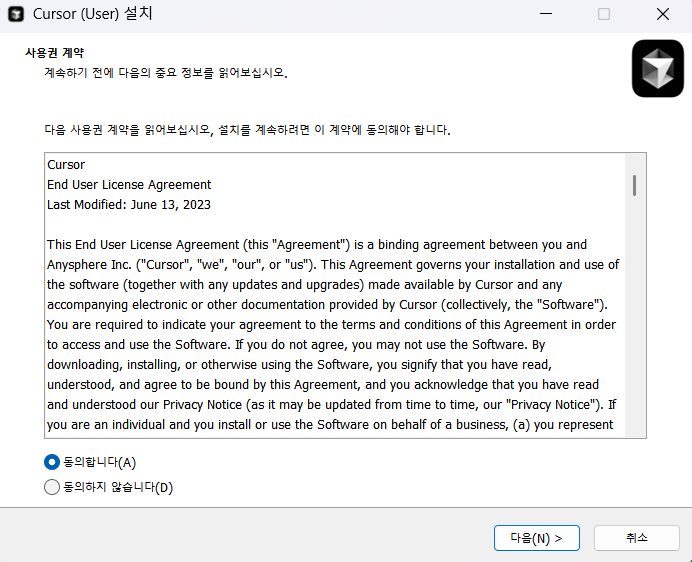The image size is (692, 562).
Task: Click the line starting 'Anysphere Inc.'
Action: (x=333, y=264)
